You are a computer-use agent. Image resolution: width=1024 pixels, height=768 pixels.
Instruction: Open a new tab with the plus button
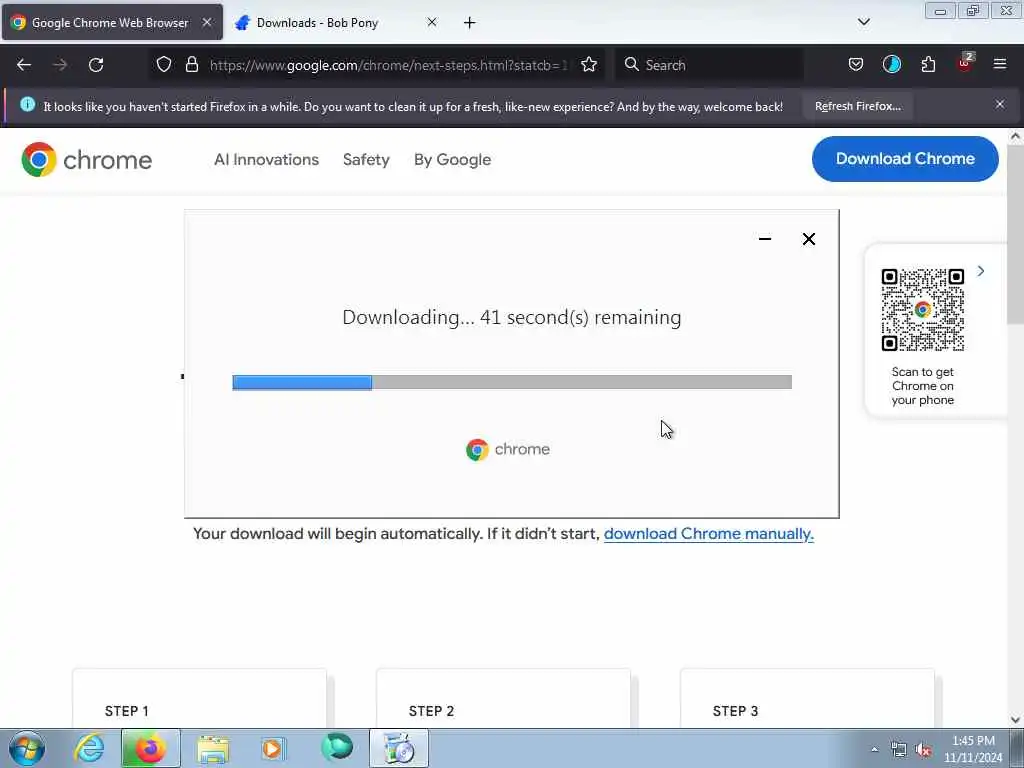pos(470,23)
